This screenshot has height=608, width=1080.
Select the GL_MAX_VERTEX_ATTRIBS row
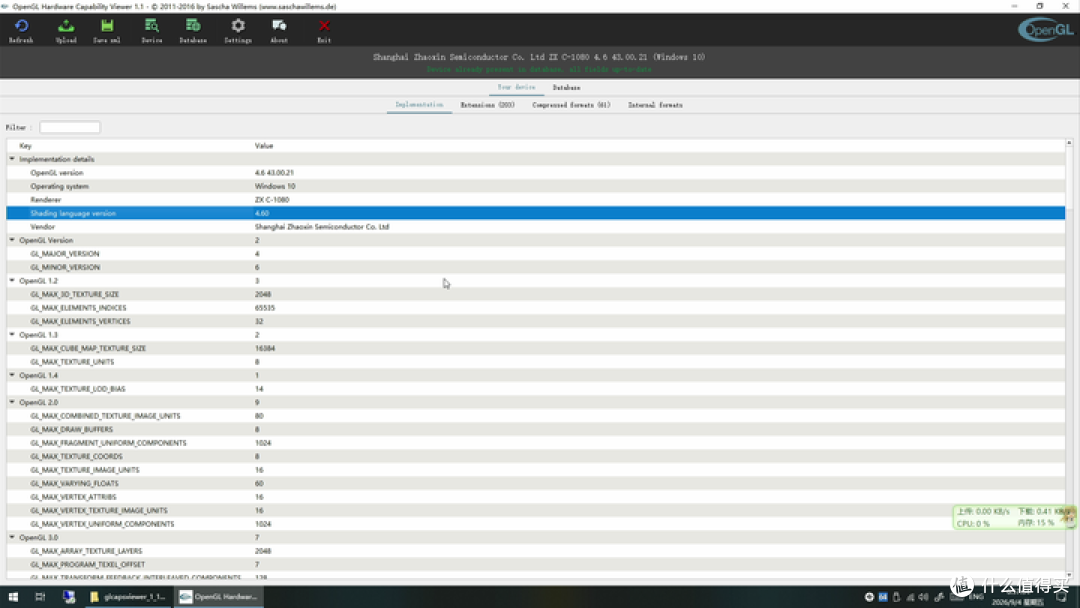(536, 496)
